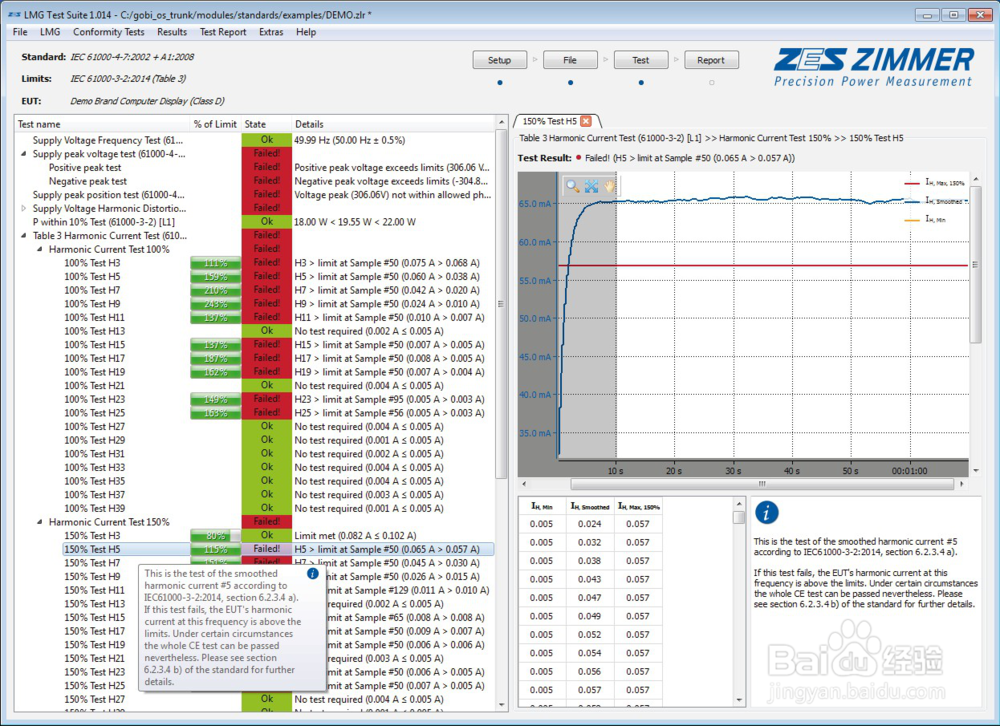Collapse Table 3 Harmonic Current Test node
The image size is (1000, 726).
[x=24, y=235]
